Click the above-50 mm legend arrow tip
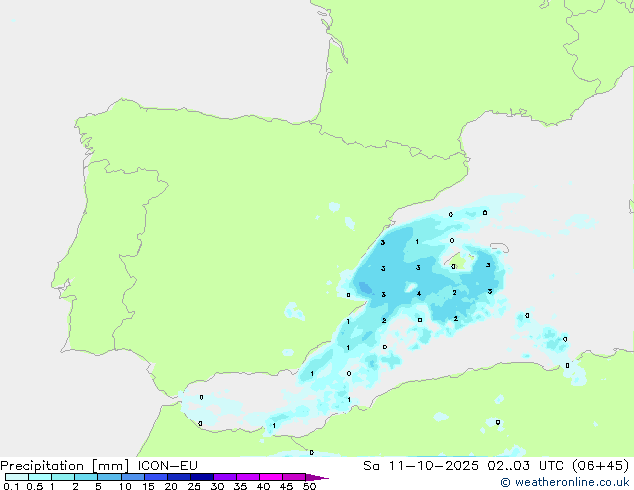This screenshot has height=490, width=634. pyautogui.click(x=317, y=477)
